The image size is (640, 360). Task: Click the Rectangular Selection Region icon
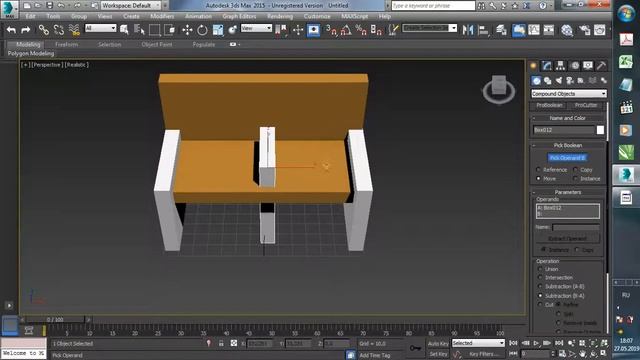154,30
